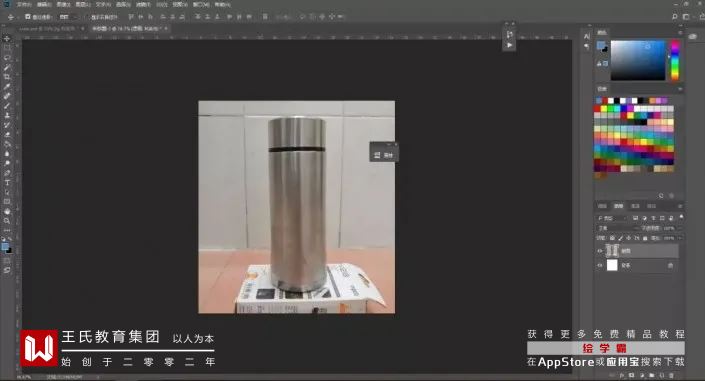Toggle the Auto-Select checkbox
The width and height of the screenshot is (705, 381).
(x=28, y=17)
